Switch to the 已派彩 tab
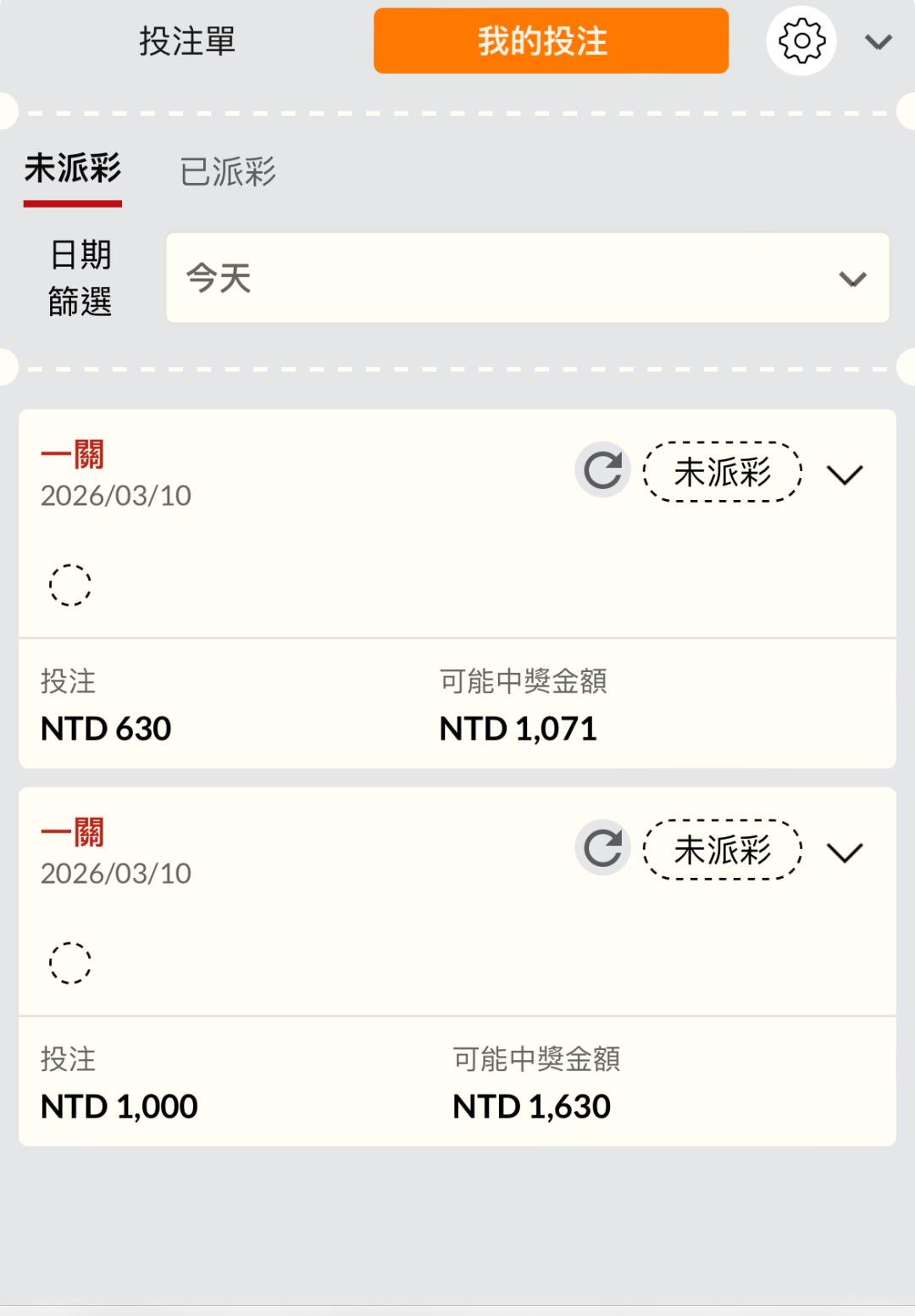This screenshot has width=915, height=1316. [x=228, y=171]
